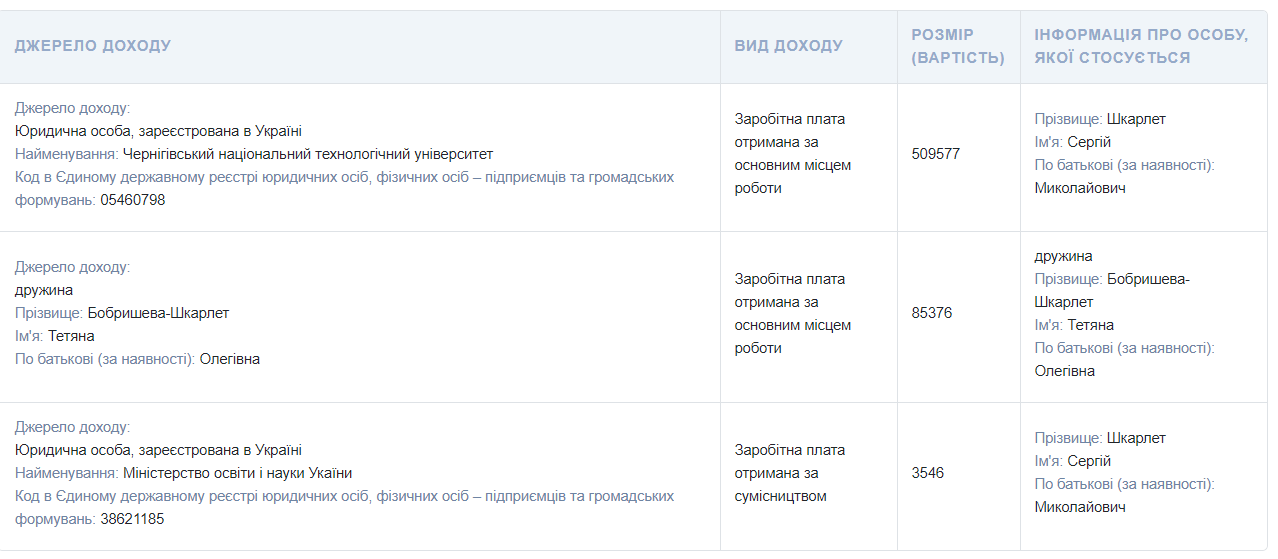Screen dimensions: 1278x559
Task: Click the income amount 509577
Action: (x=935, y=154)
